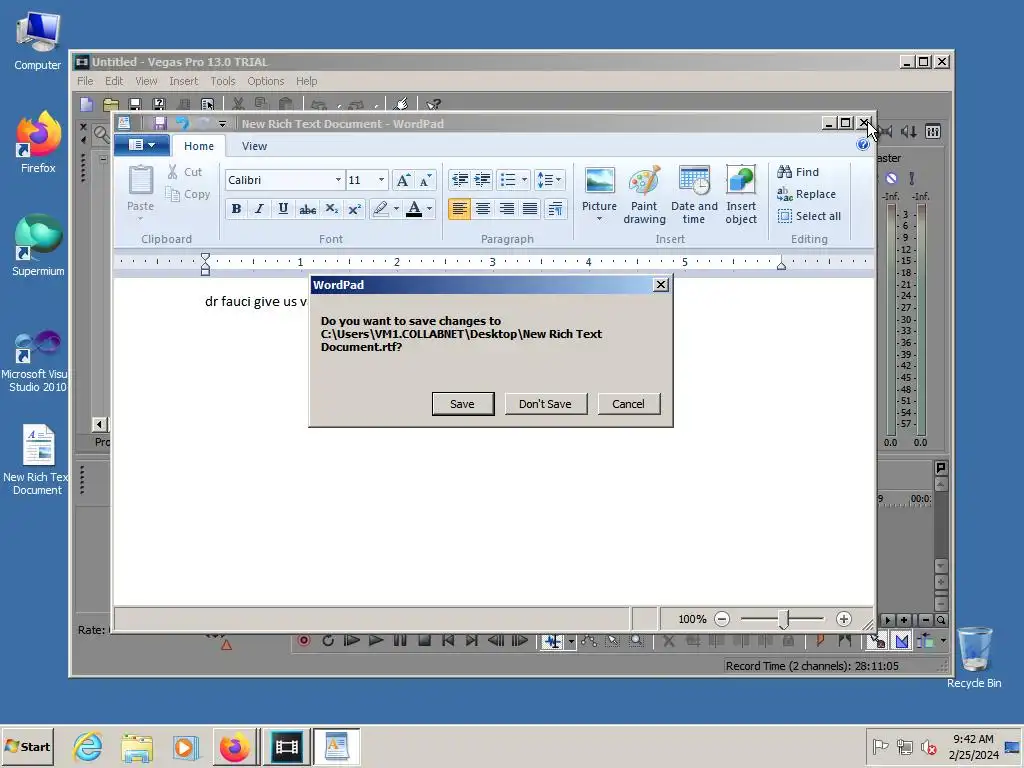Open Vegas Pro Edit menu
This screenshot has width=1024, height=768.
click(114, 81)
